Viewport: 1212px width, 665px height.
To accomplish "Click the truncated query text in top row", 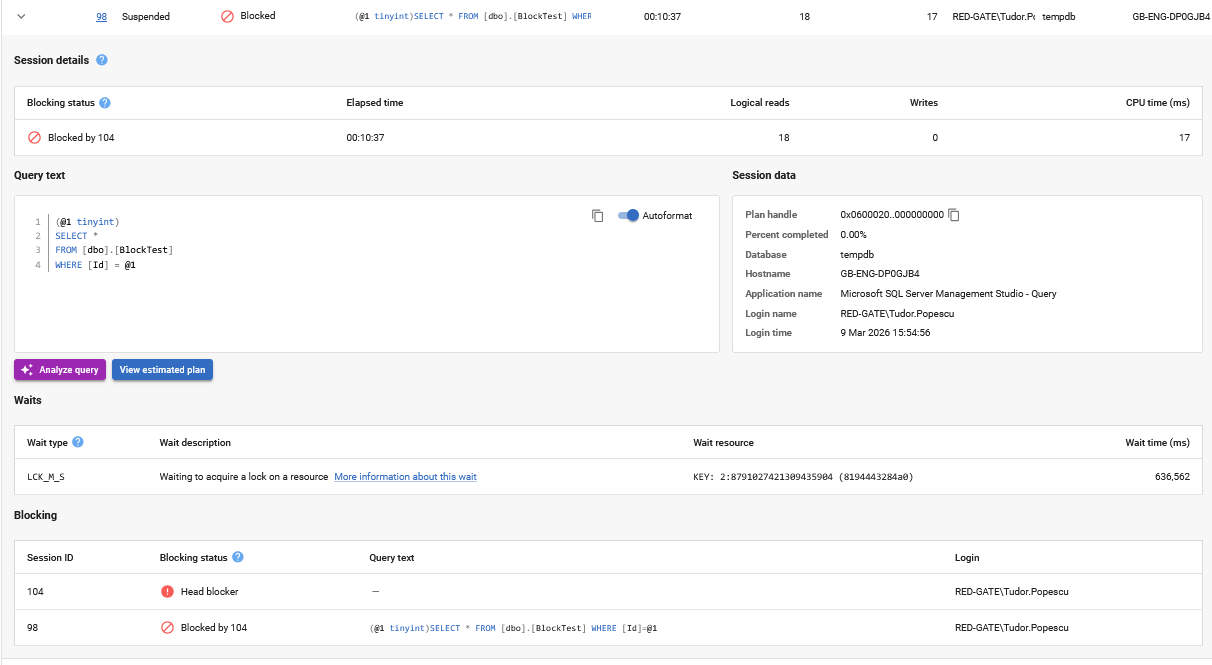I will (x=473, y=17).
